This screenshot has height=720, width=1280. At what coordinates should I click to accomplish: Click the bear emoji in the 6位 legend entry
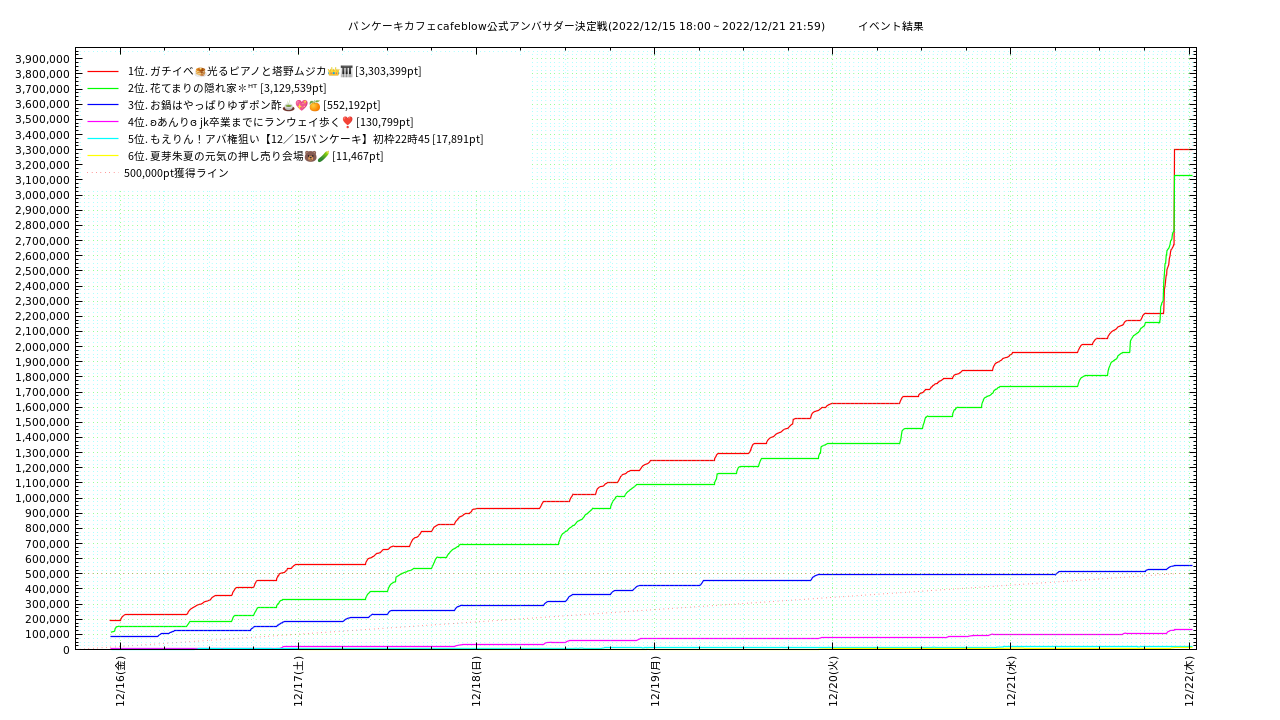pos(310,156)
